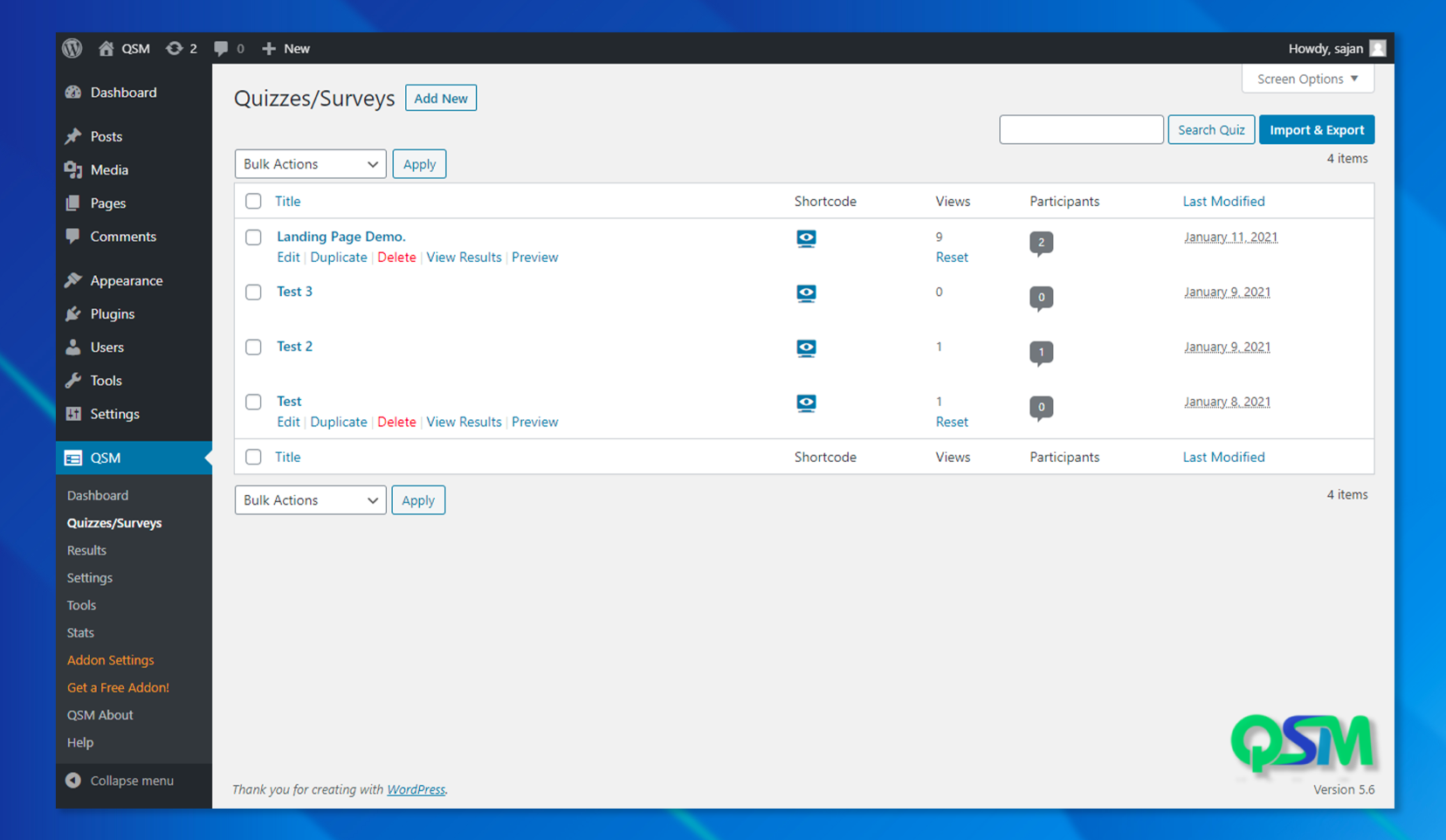1446x840 pixels.
Task: Open the Test 2 quiz title
Action: point(294,347)
